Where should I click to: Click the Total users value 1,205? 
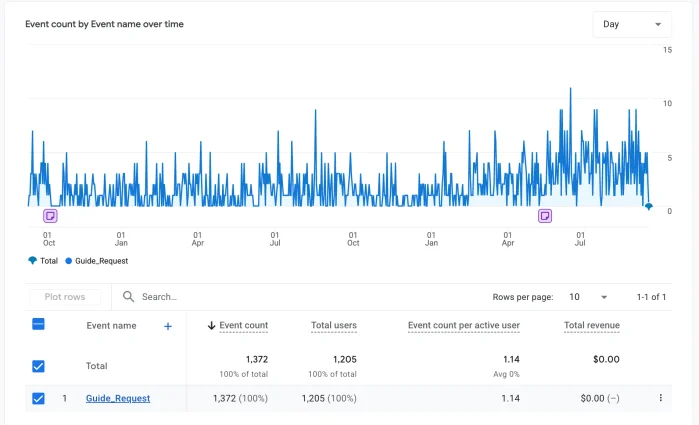[345, 359]
